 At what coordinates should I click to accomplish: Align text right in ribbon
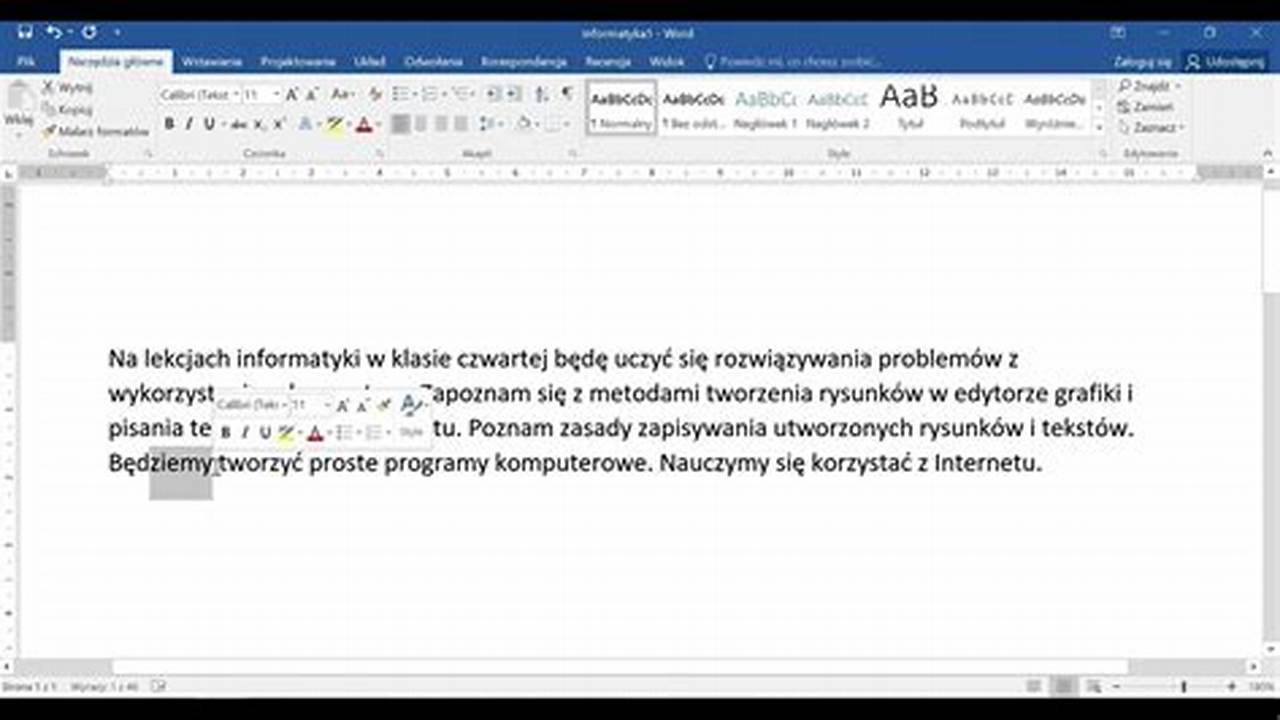[x=441, y=124]
